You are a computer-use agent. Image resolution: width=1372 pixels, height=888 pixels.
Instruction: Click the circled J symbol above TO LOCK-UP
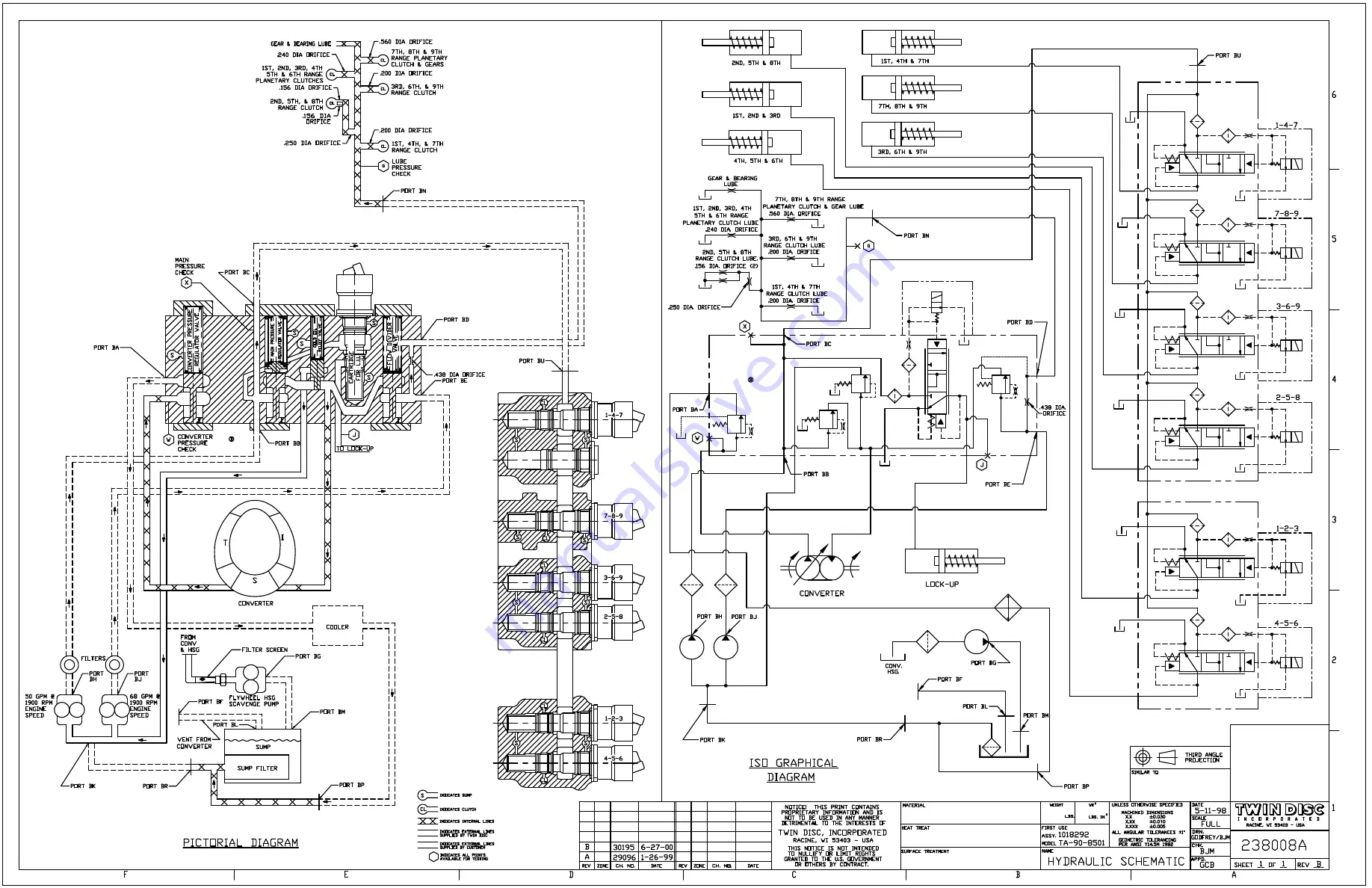(354, 434)
